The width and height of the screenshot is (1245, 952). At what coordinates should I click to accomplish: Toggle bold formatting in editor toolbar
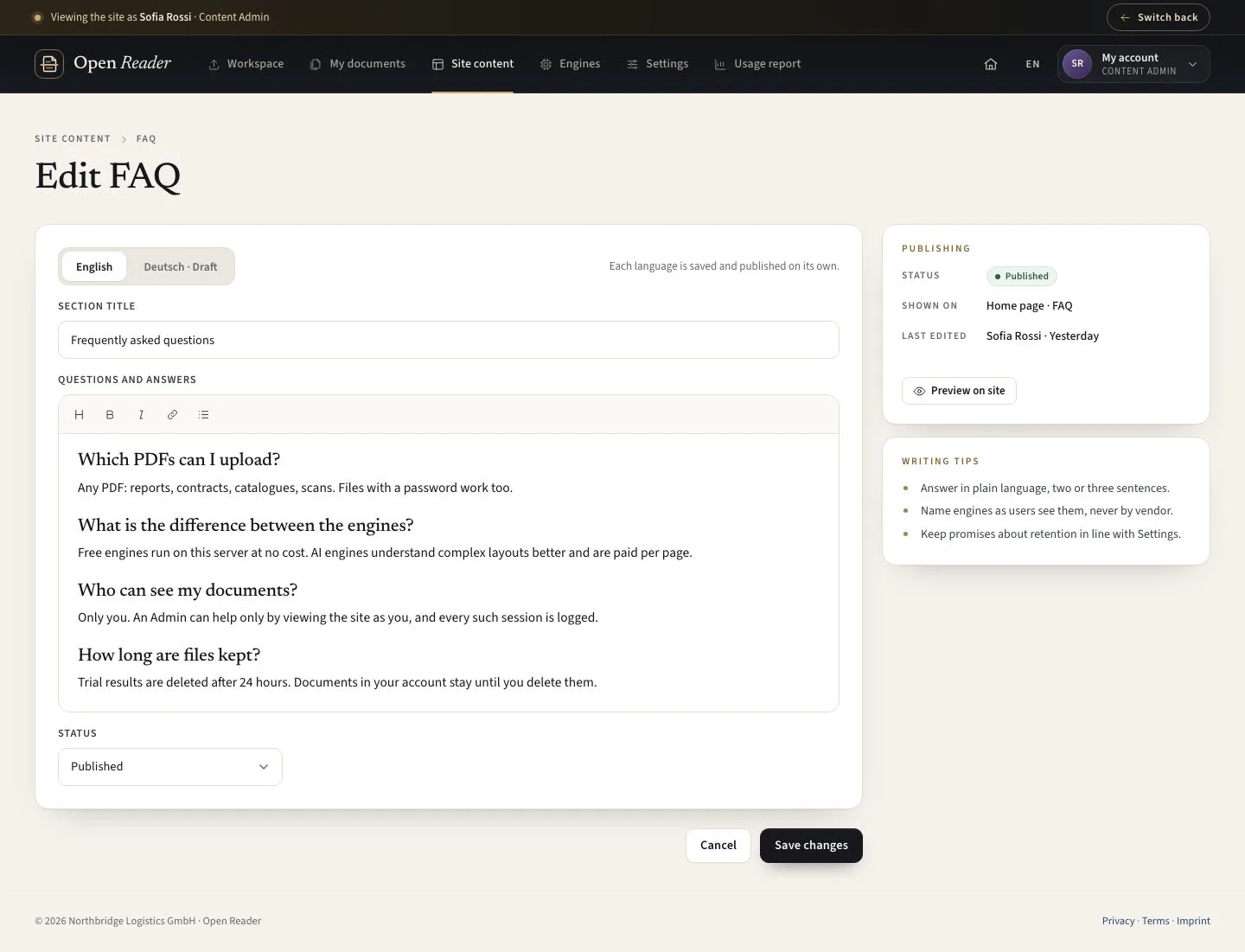(110, 415)
